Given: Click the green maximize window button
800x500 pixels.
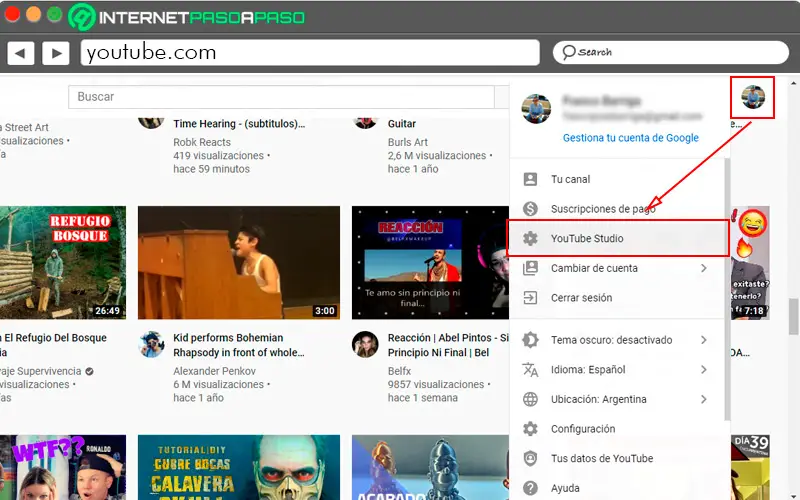Looking at the screenshot, I should (x=55, y=14).
